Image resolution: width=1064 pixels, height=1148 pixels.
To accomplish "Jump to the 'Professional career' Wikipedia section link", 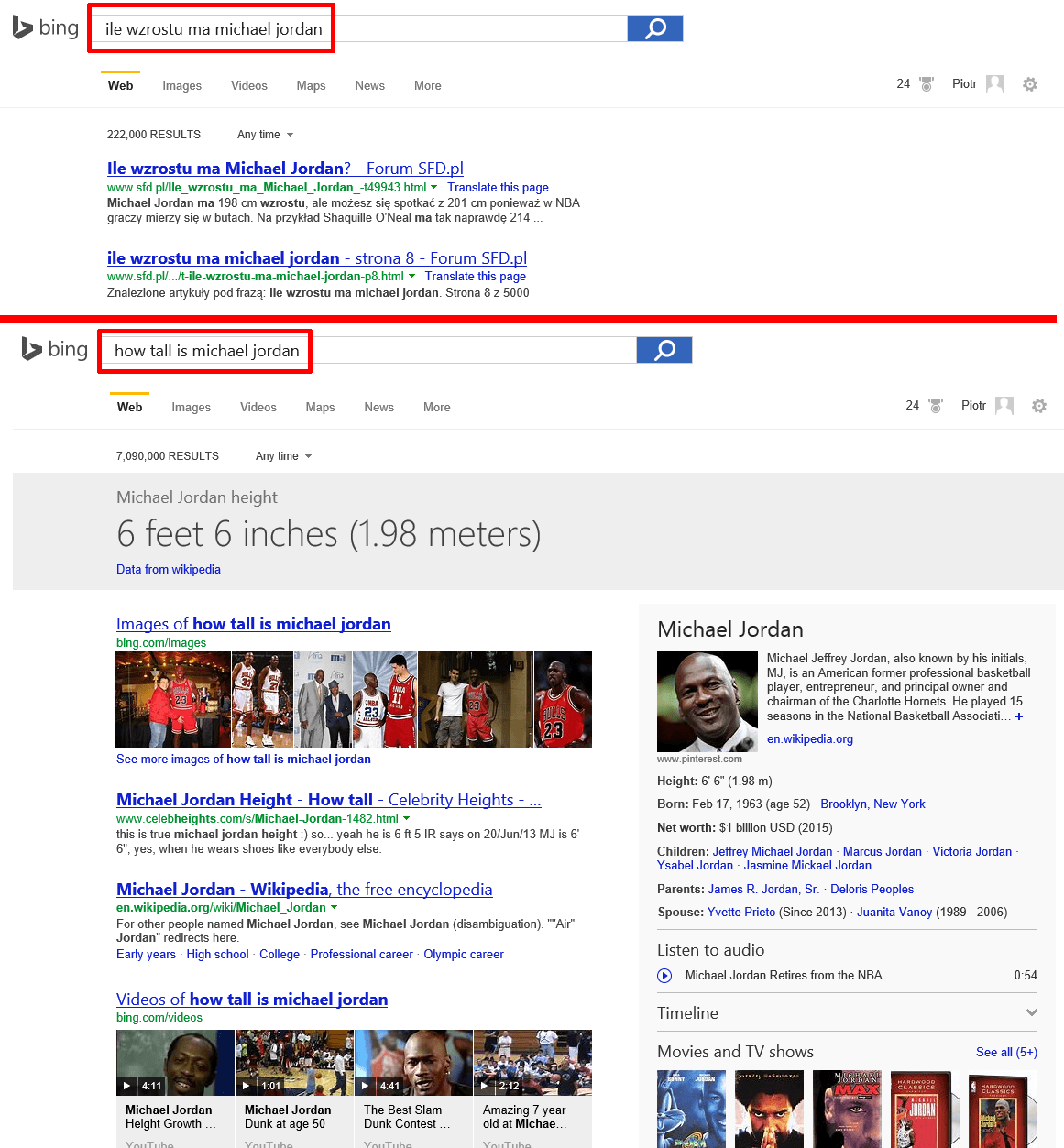I will pyautogui.click(x=362, y=954).
